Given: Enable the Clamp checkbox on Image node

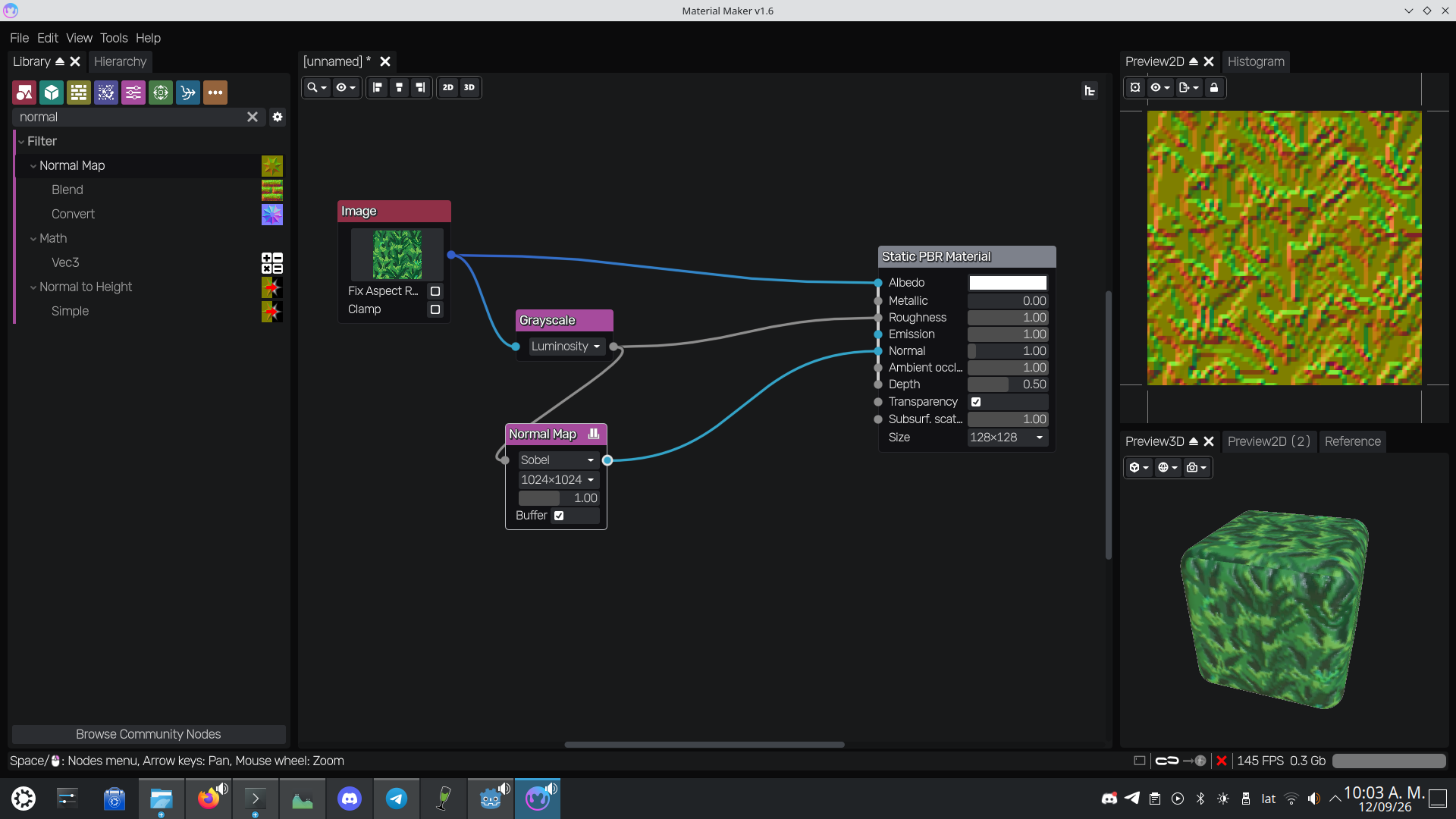Looking at the screenshot, I should click(435, 309).
